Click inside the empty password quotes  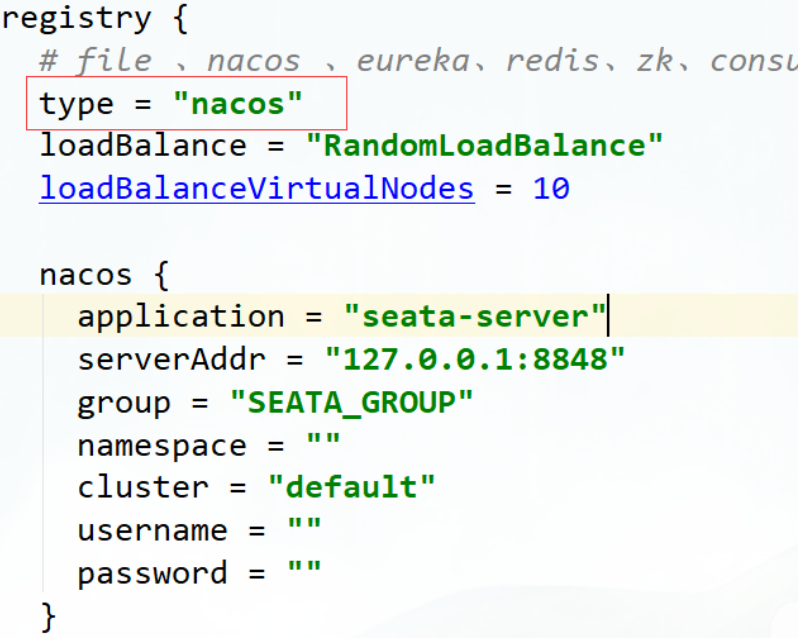tap(304, 573)
